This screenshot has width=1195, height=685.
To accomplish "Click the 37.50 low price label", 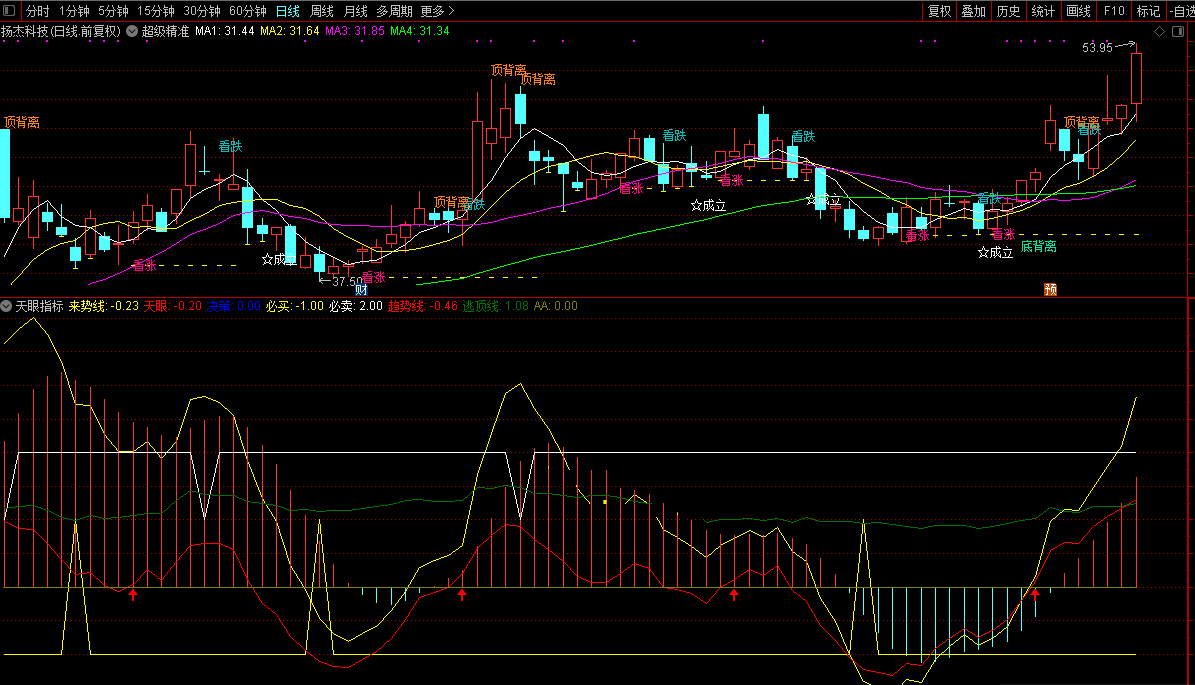I will (348, 281).
